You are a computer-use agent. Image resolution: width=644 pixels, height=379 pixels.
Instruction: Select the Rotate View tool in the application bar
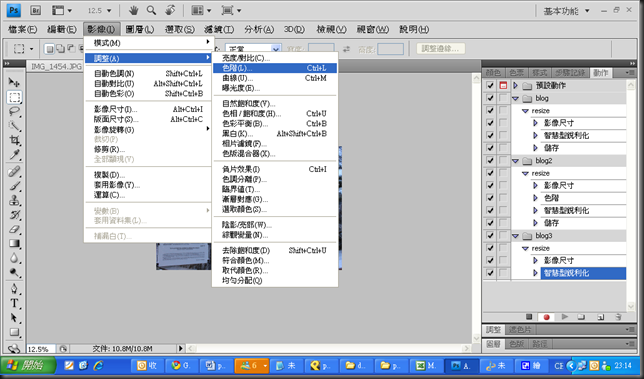tap(170, 10)
